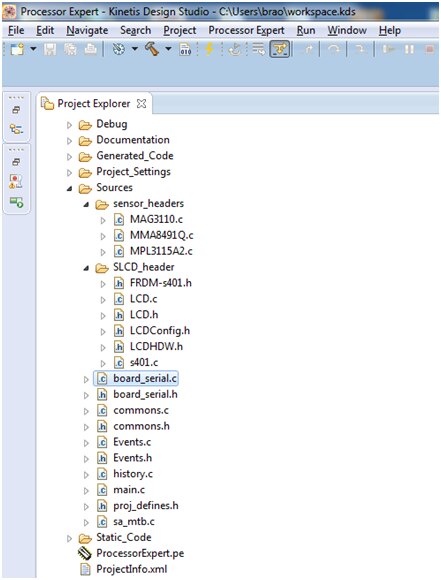Select main.c in the Sources folder
Image resolution: width=441 pixels, height=580 pixels.
click(x=129, y=490)
